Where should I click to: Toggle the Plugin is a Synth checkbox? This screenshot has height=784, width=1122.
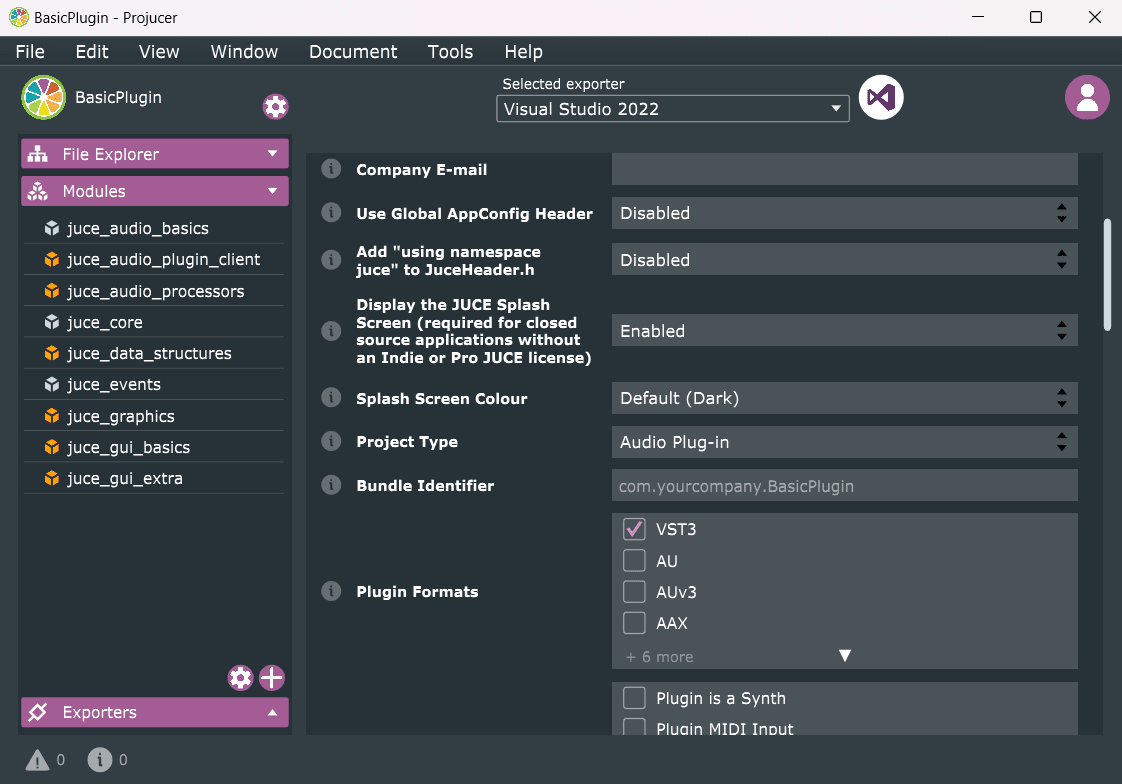pos(634,698)
